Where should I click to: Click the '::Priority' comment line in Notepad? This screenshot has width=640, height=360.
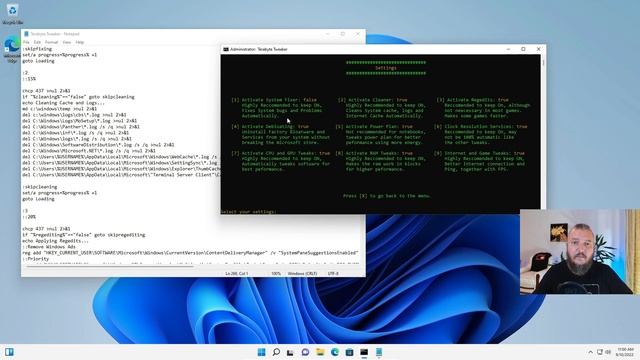pyautogui.click(x=36, y=259)
